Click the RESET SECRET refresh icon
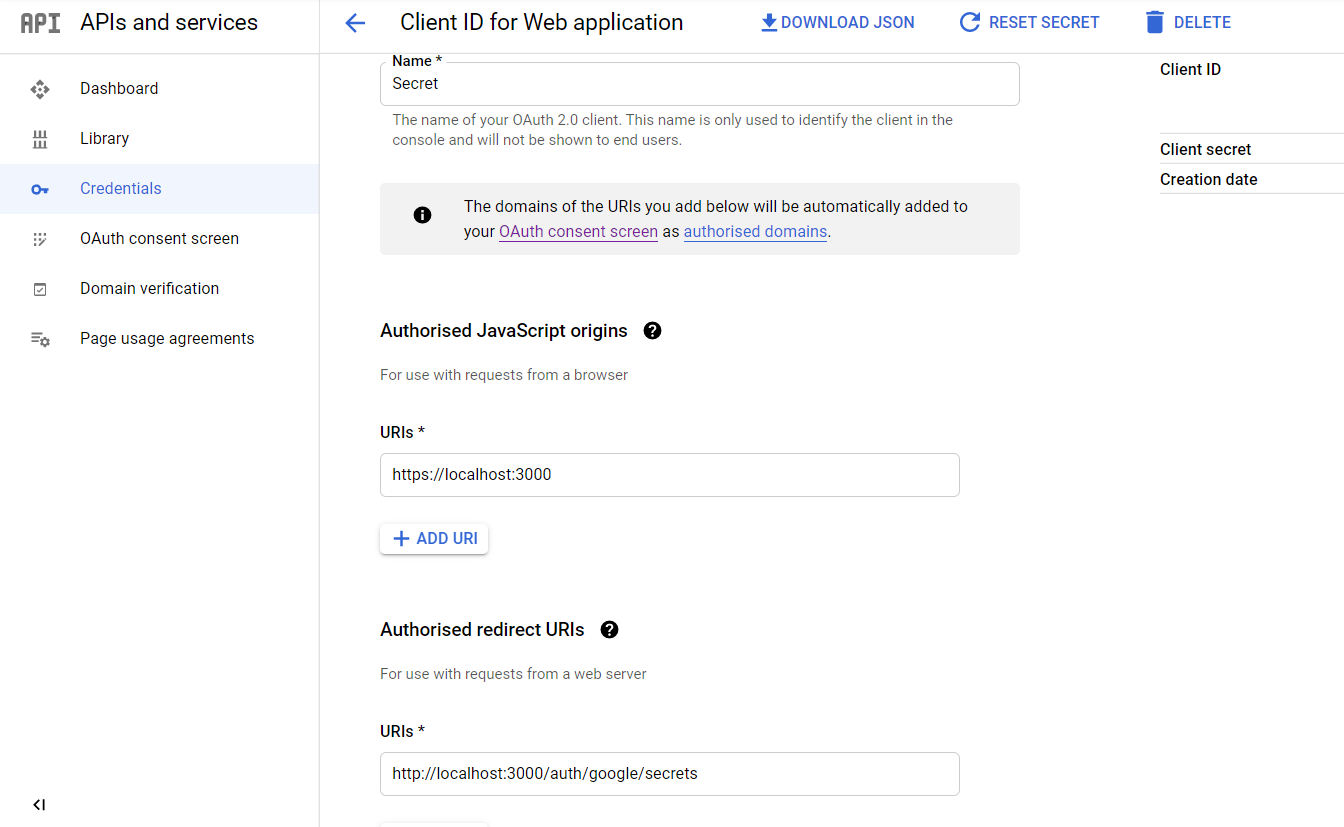1344x827 pixels. tap(969, 21)
